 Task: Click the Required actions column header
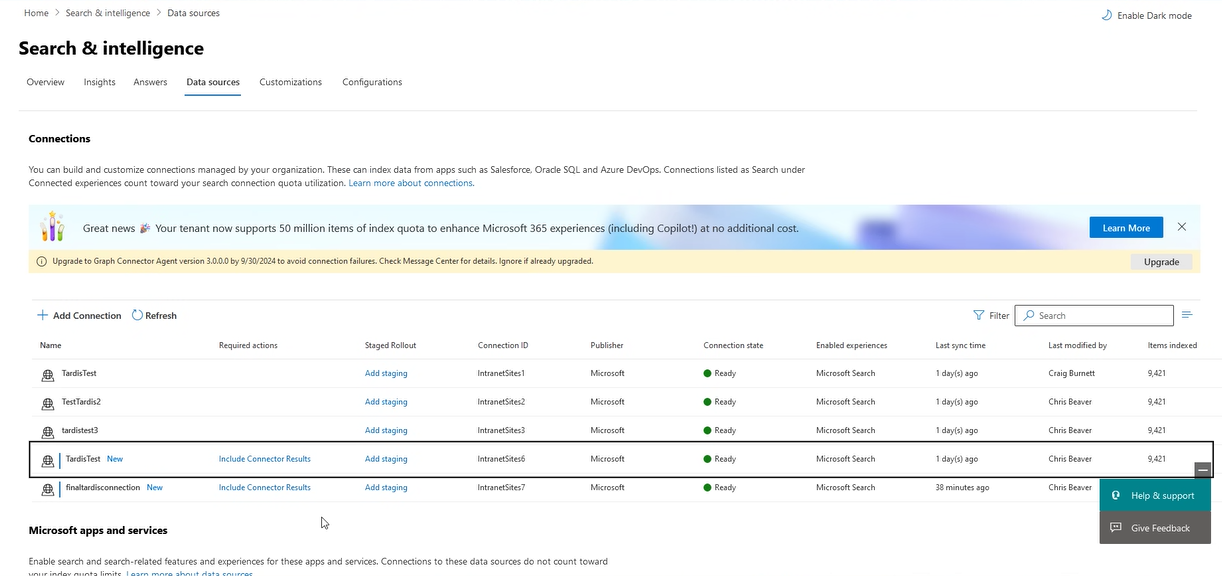248,345
